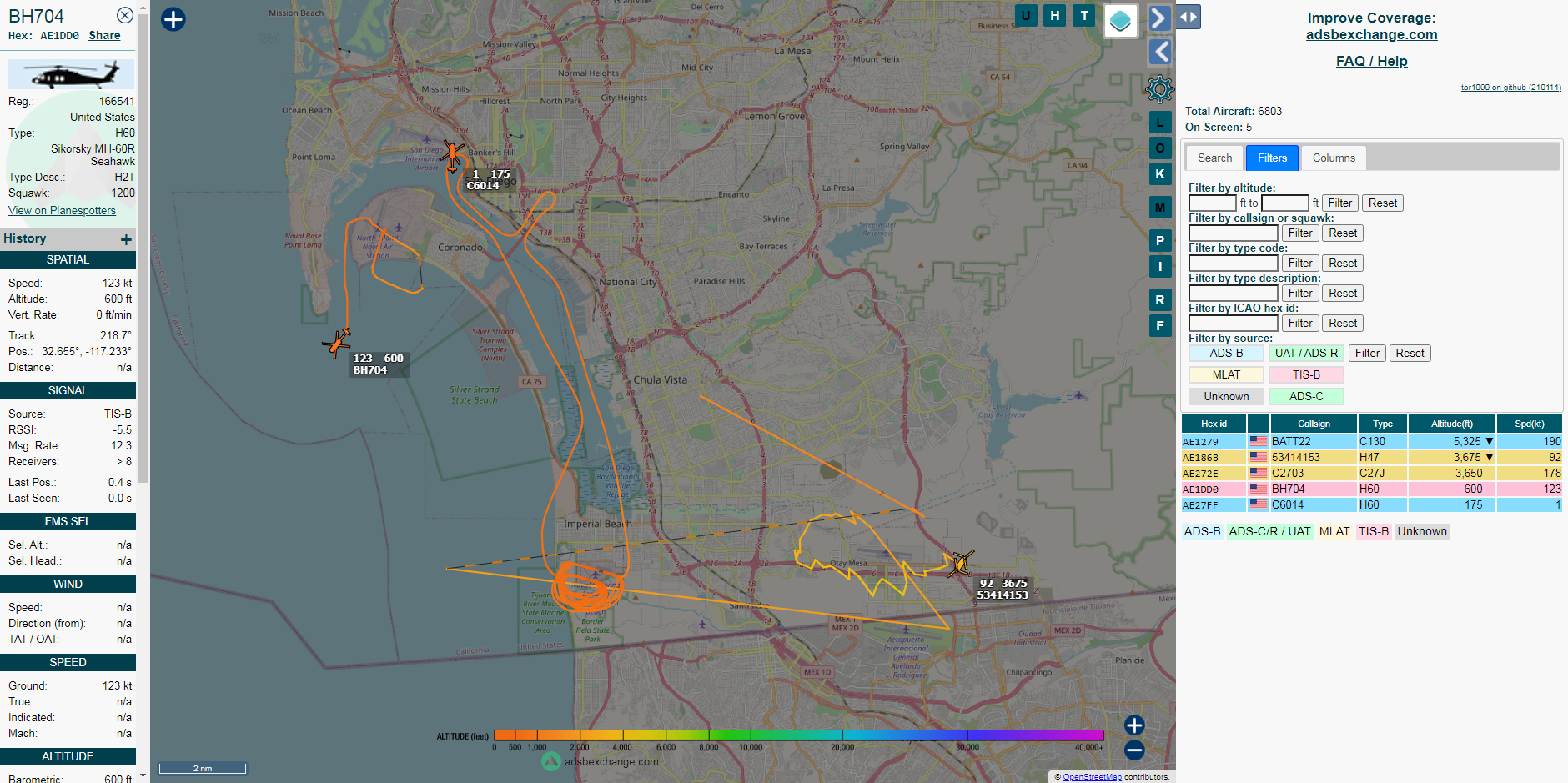1568x783 pixels.
Task: Toggle the ADS-C source filter
Action: (1306, 397)
